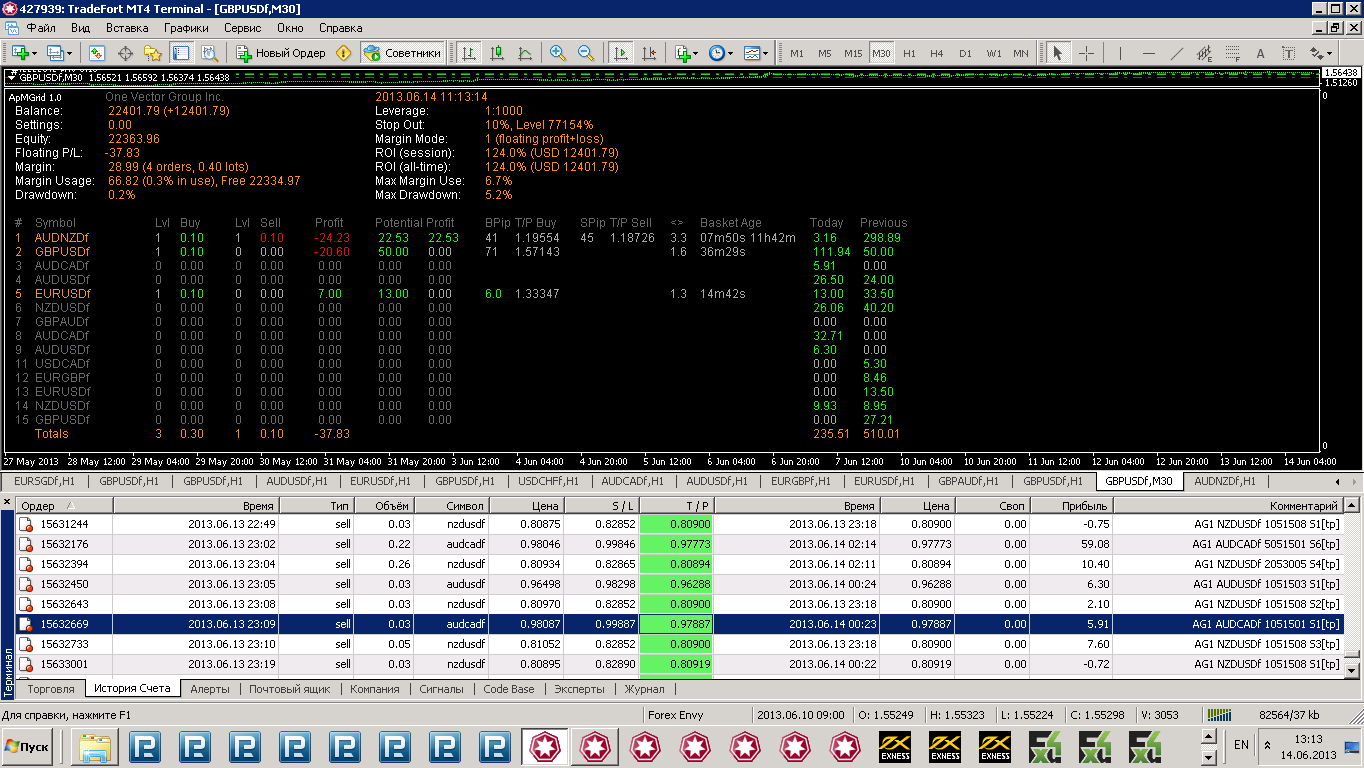Click the Прибыль column header

click(1070, 506)
